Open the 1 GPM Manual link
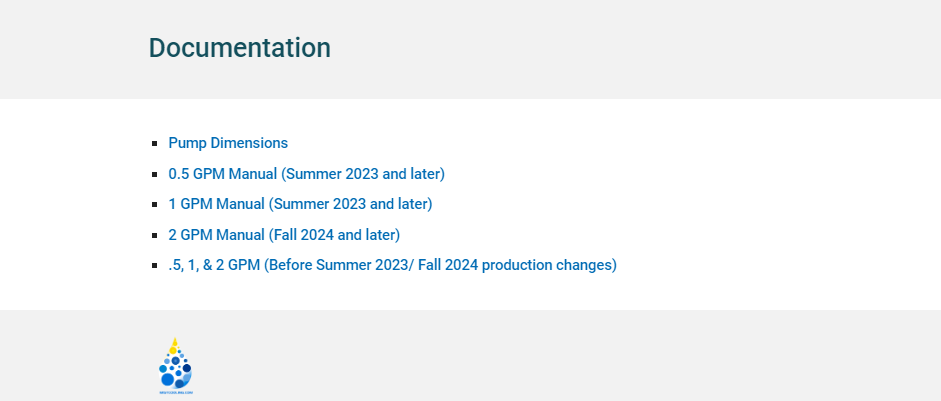941x401 pixels. pyautogui.click(x=300, y=204)
